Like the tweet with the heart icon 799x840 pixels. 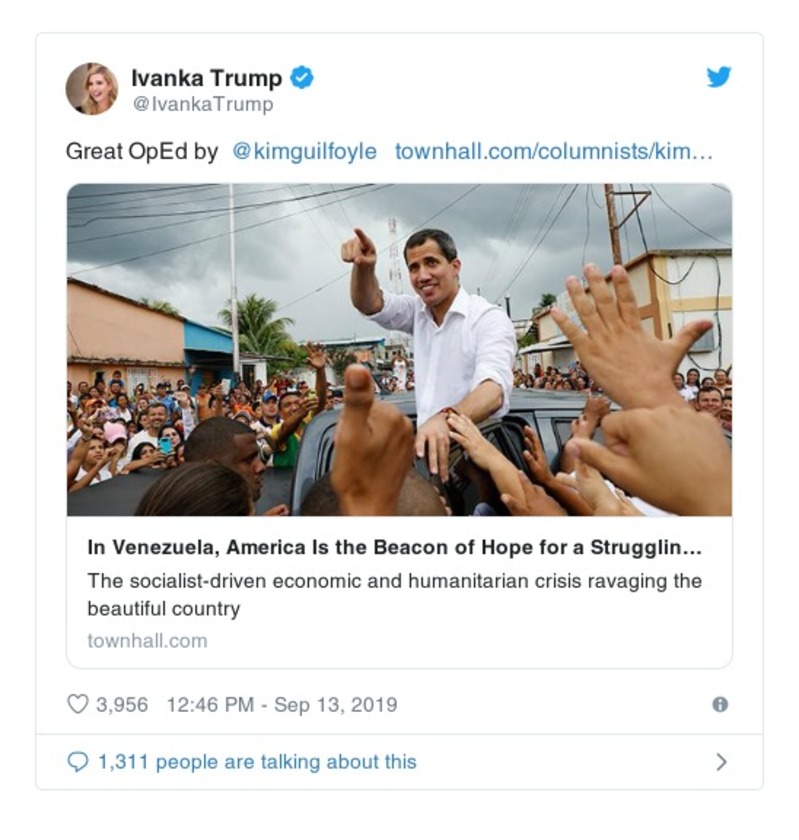pyautogui.click(x=77, y=704)
